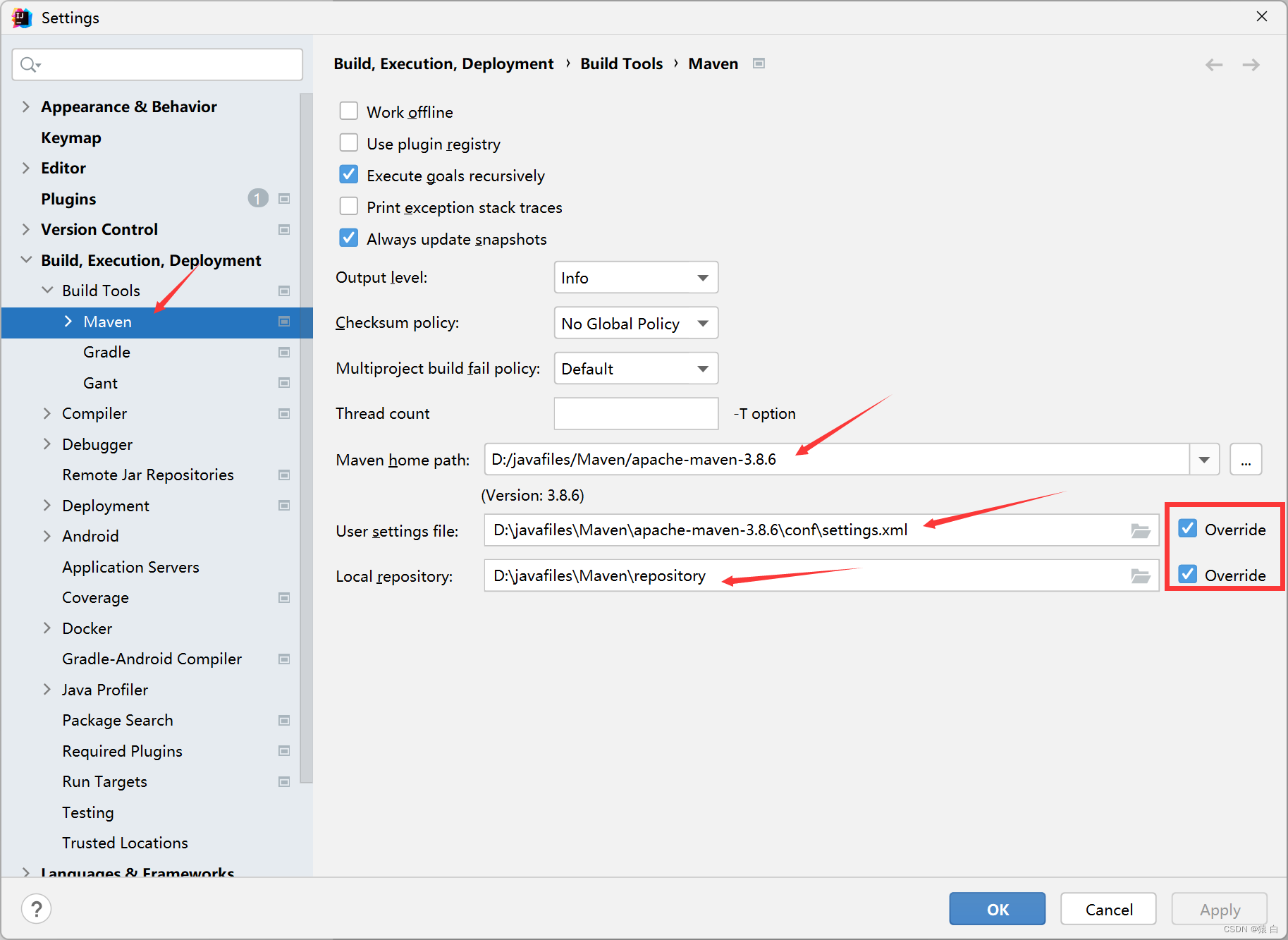Uncheck Execute goals recursively

[349, 175]
